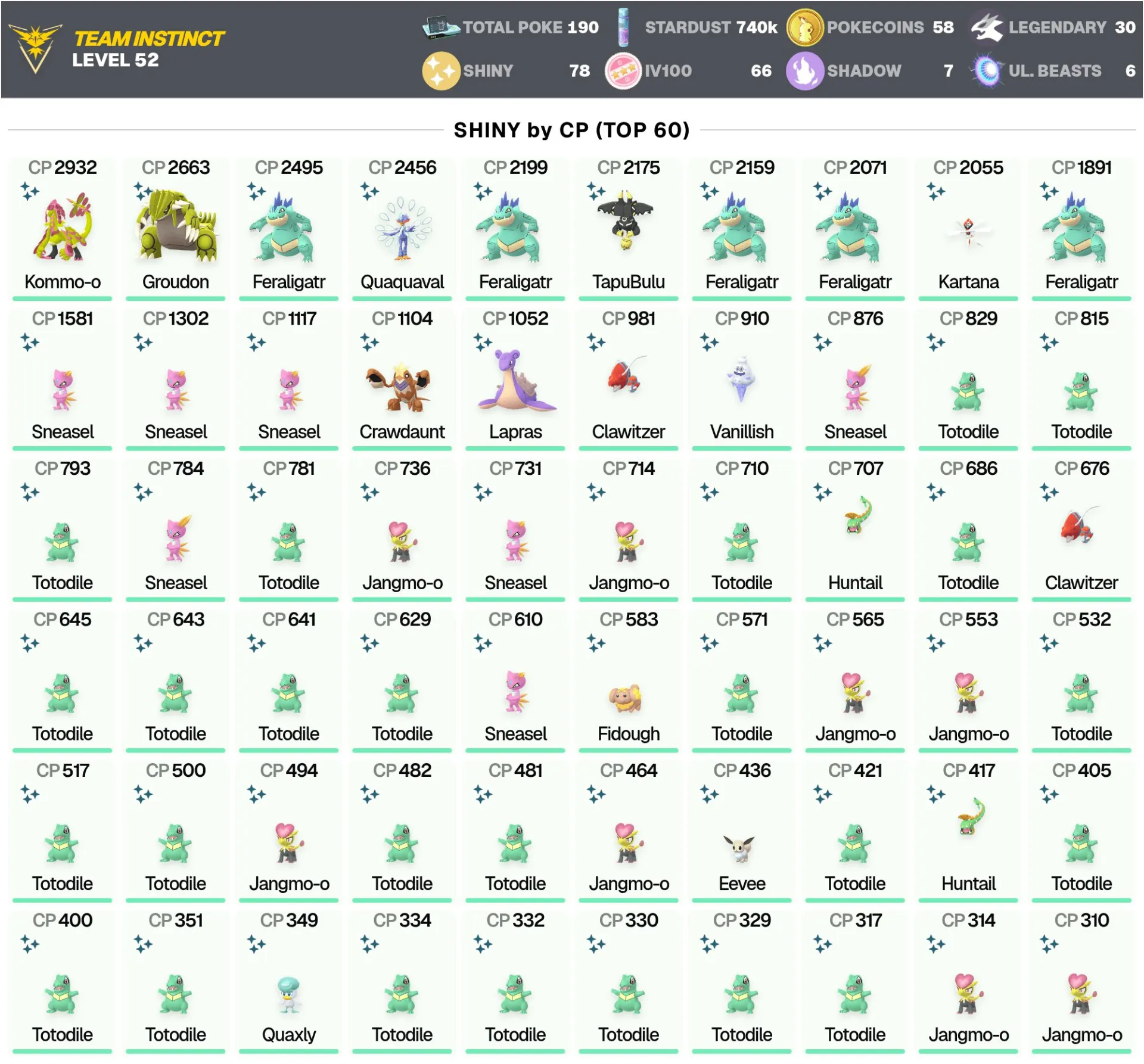
Task: Click the Kommo-o sprite at CP 2932
Action: tap(63, 227)
